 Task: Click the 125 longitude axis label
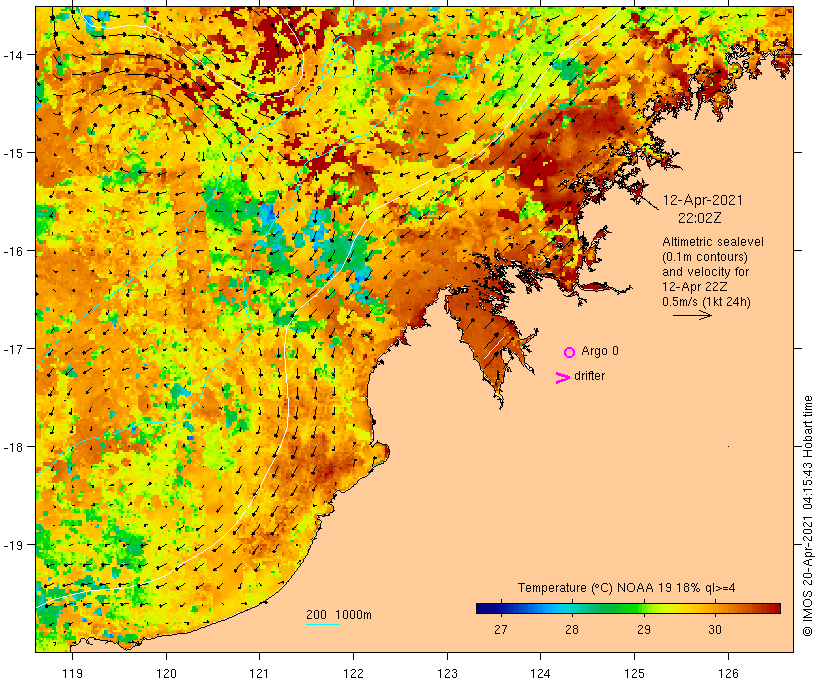[634, 673]
